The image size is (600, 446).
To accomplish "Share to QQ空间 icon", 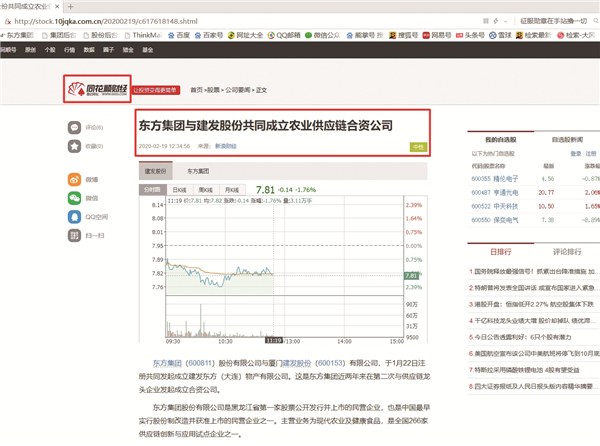I will coord(74,216).
